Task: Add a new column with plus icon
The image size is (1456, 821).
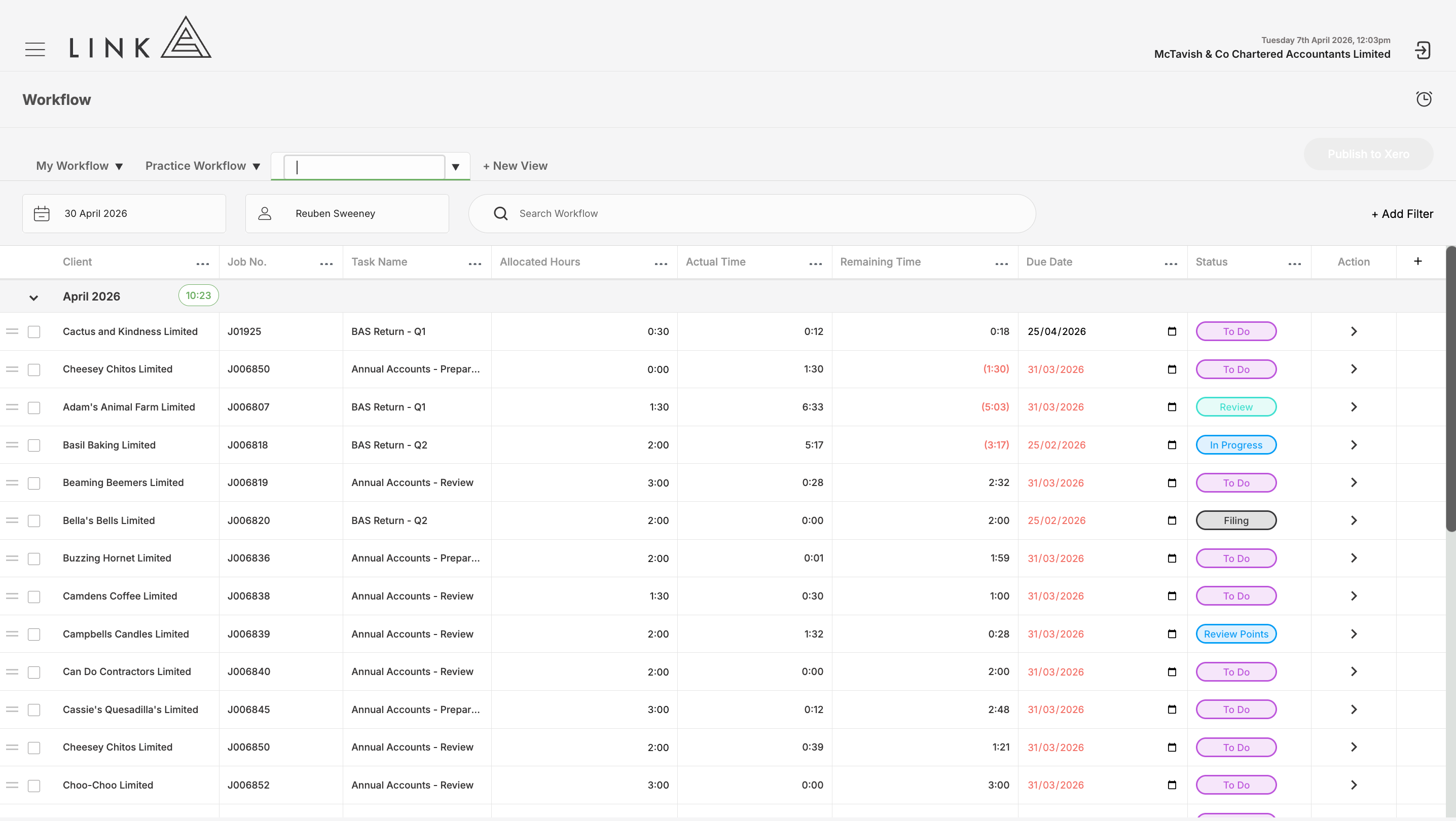Action: pos(1417,261)
